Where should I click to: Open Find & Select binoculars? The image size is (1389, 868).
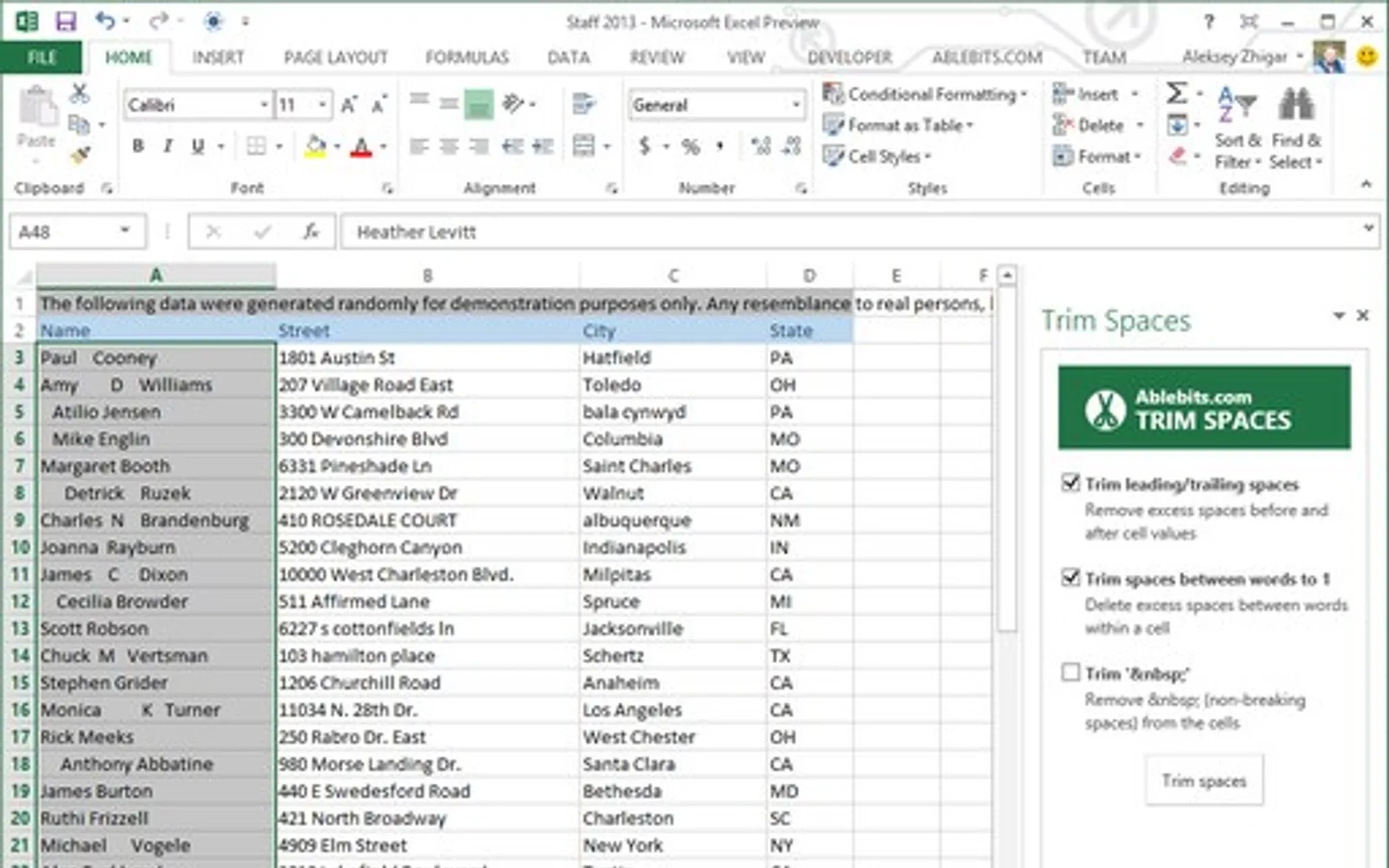(x=1295, y=127)
